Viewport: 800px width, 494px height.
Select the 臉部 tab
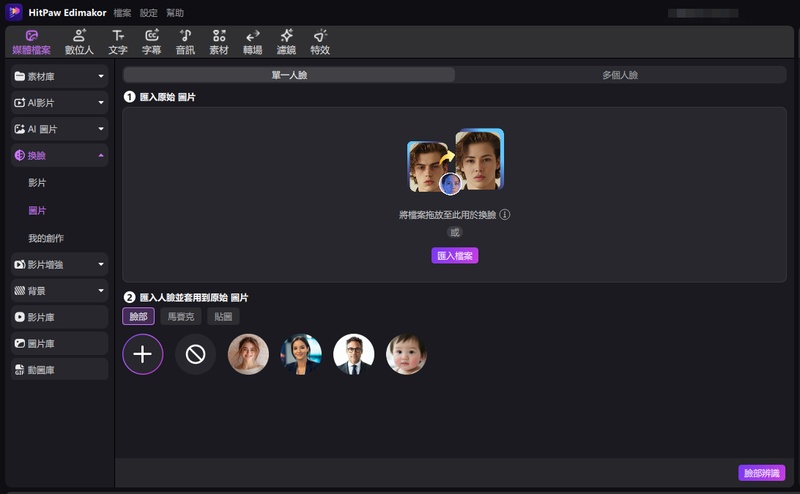tap(138, 316)
